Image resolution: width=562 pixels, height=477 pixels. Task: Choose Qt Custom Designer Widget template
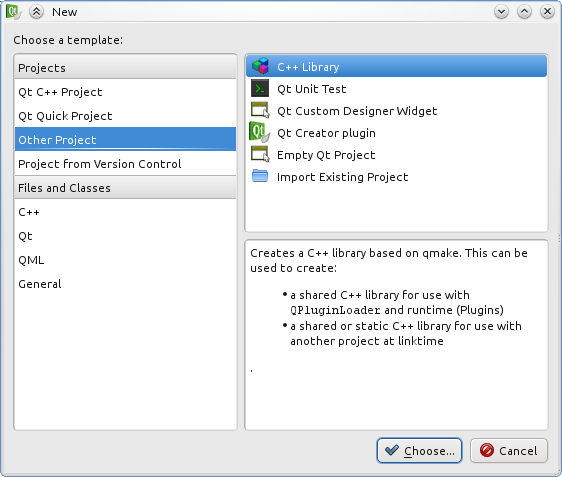pos(396,110)
